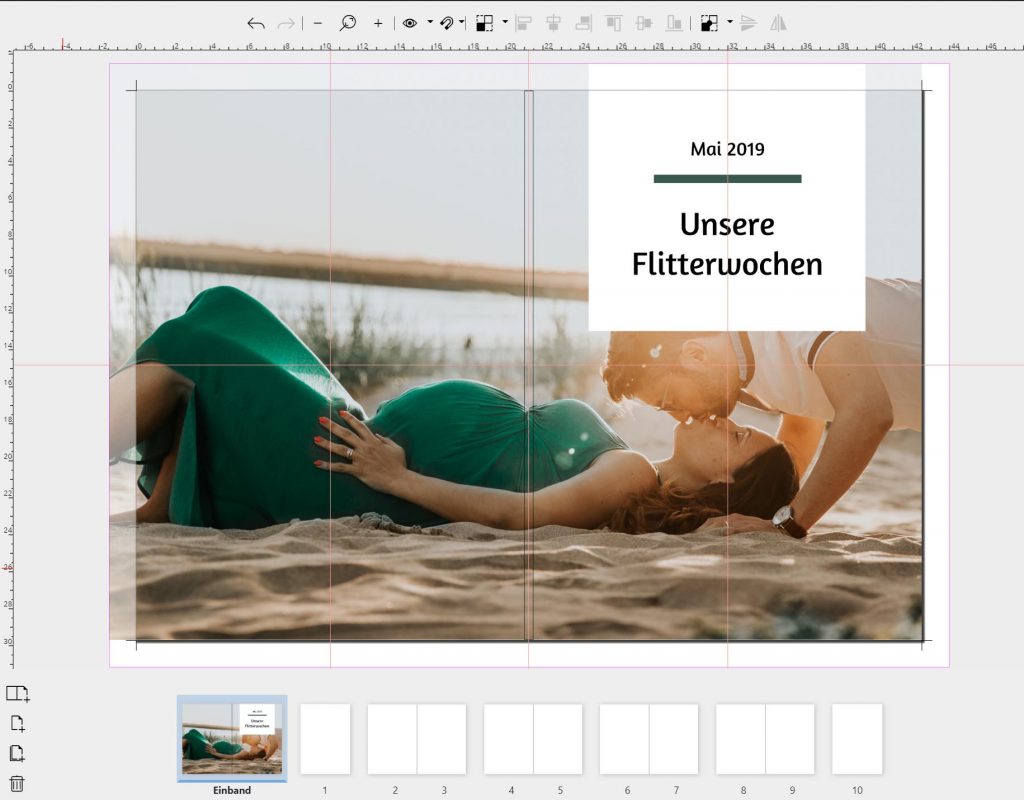Delete page with the trash icon
Viewport: 1024px width, 800px height.
(x=17, y=784)
